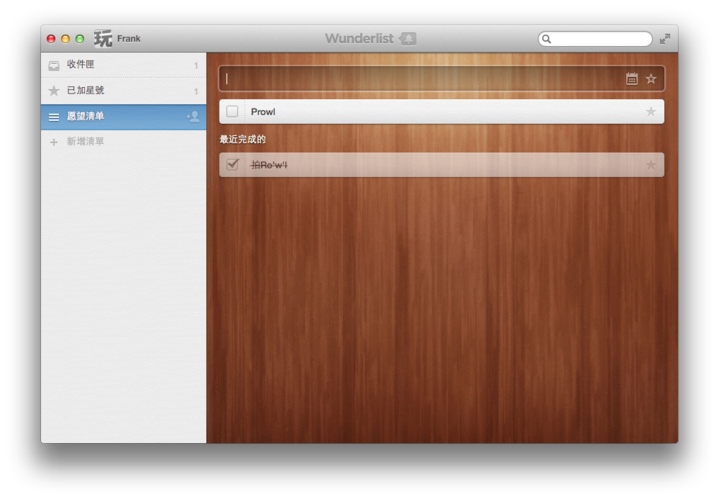The width and height of the screenshot is (719, 500).
Task: Check the Prowl task checkbox
Action: (232, 112)
